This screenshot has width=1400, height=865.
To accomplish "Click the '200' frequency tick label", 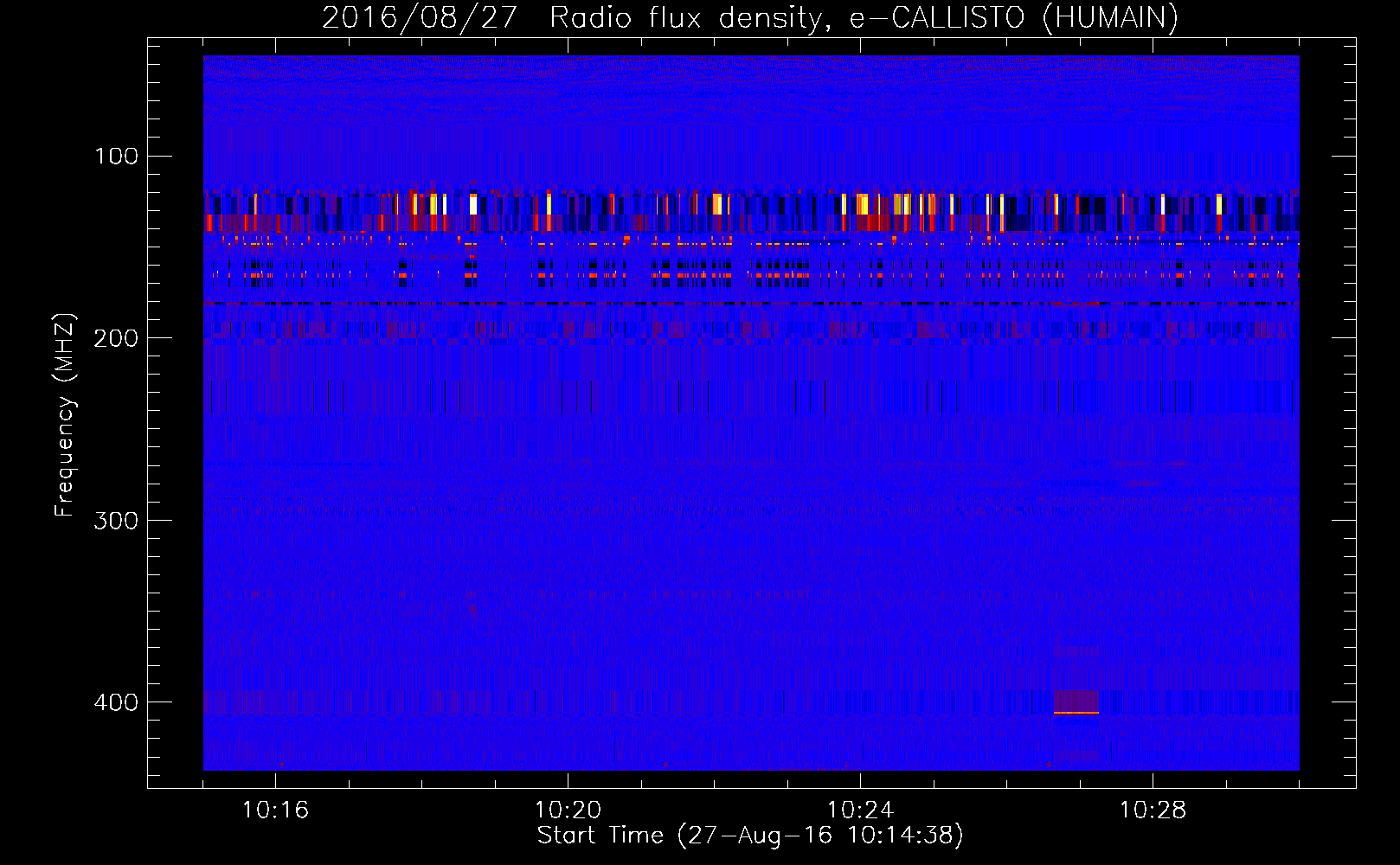I will 117,338.
